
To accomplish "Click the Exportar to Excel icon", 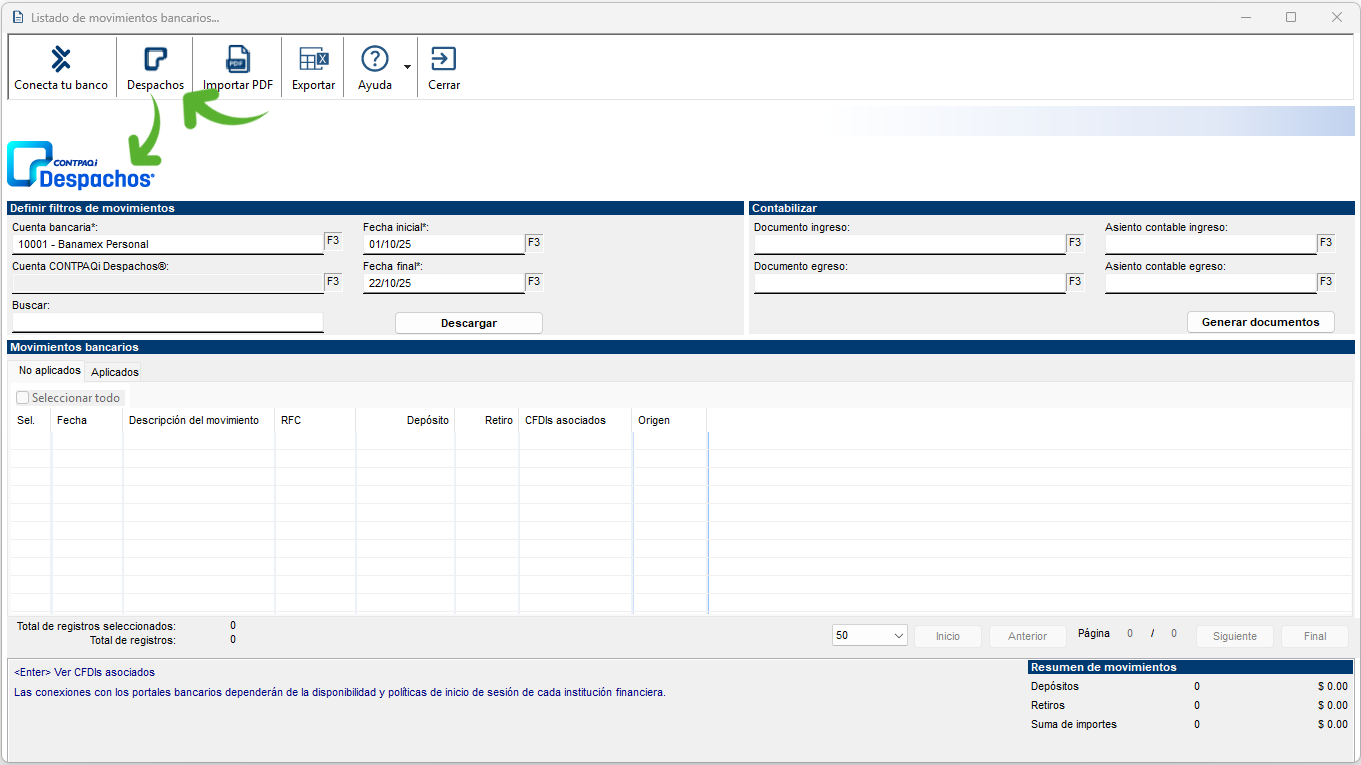I will point(313,60).
